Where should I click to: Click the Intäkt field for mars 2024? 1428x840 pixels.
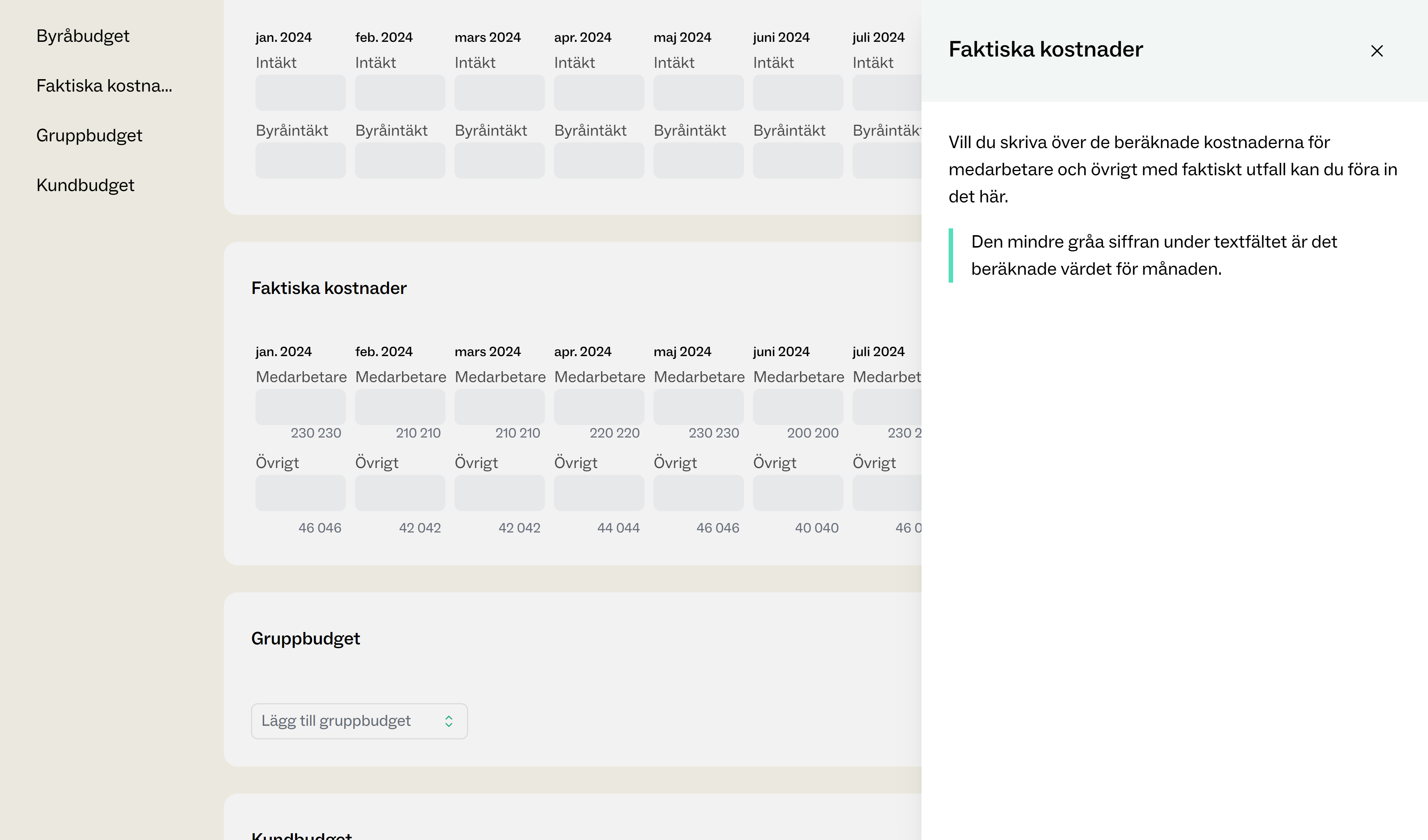pyautogui.click(x=499, y=92)
